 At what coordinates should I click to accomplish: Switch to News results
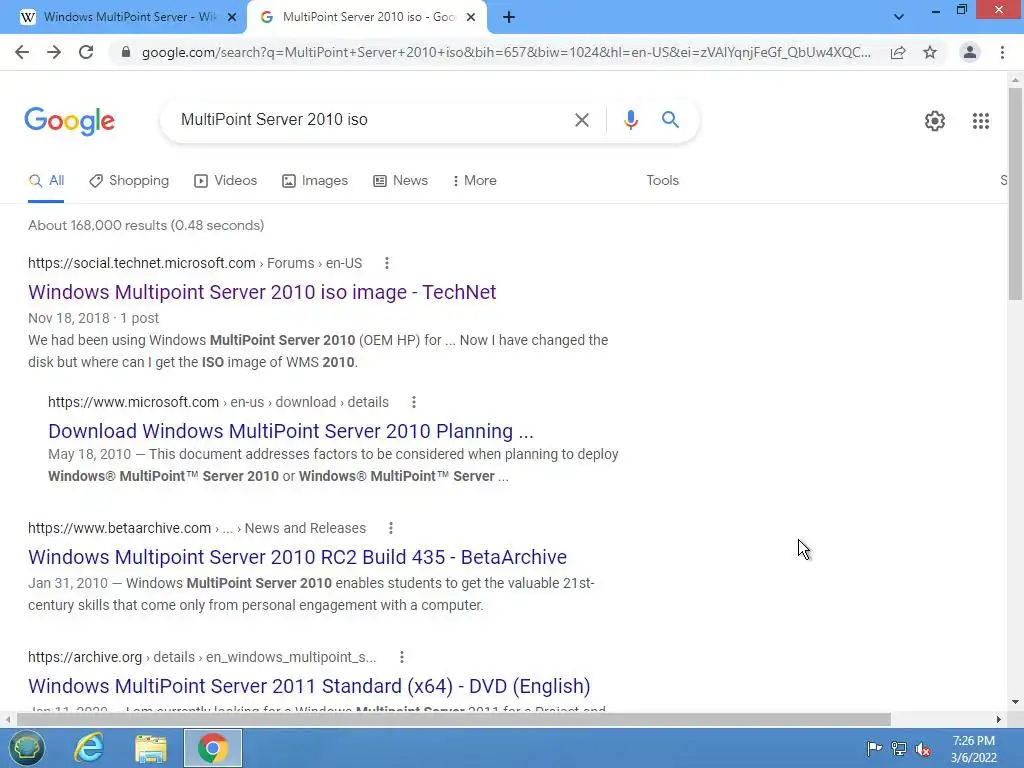[400, 181]
